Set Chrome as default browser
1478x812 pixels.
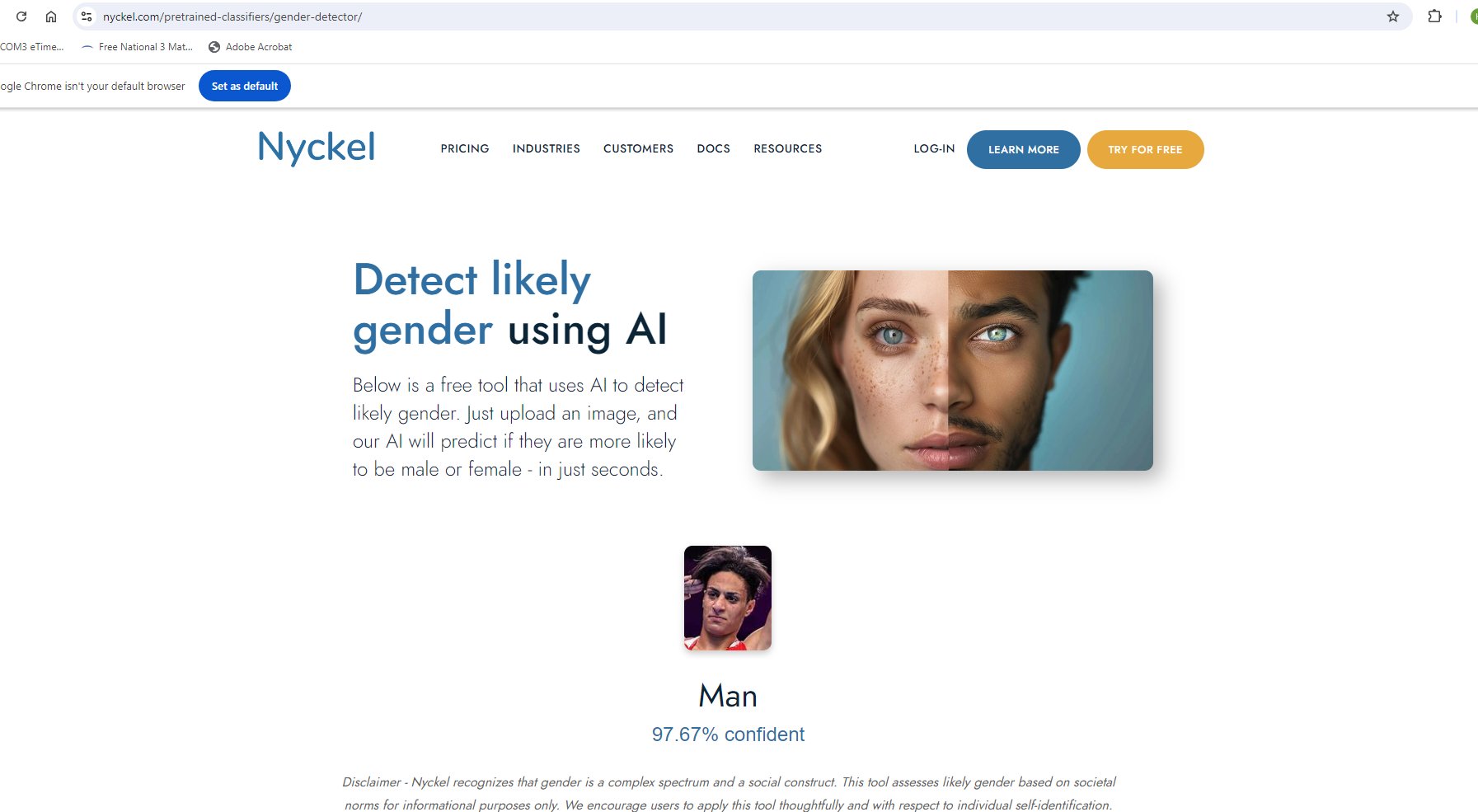click(245, 86)
